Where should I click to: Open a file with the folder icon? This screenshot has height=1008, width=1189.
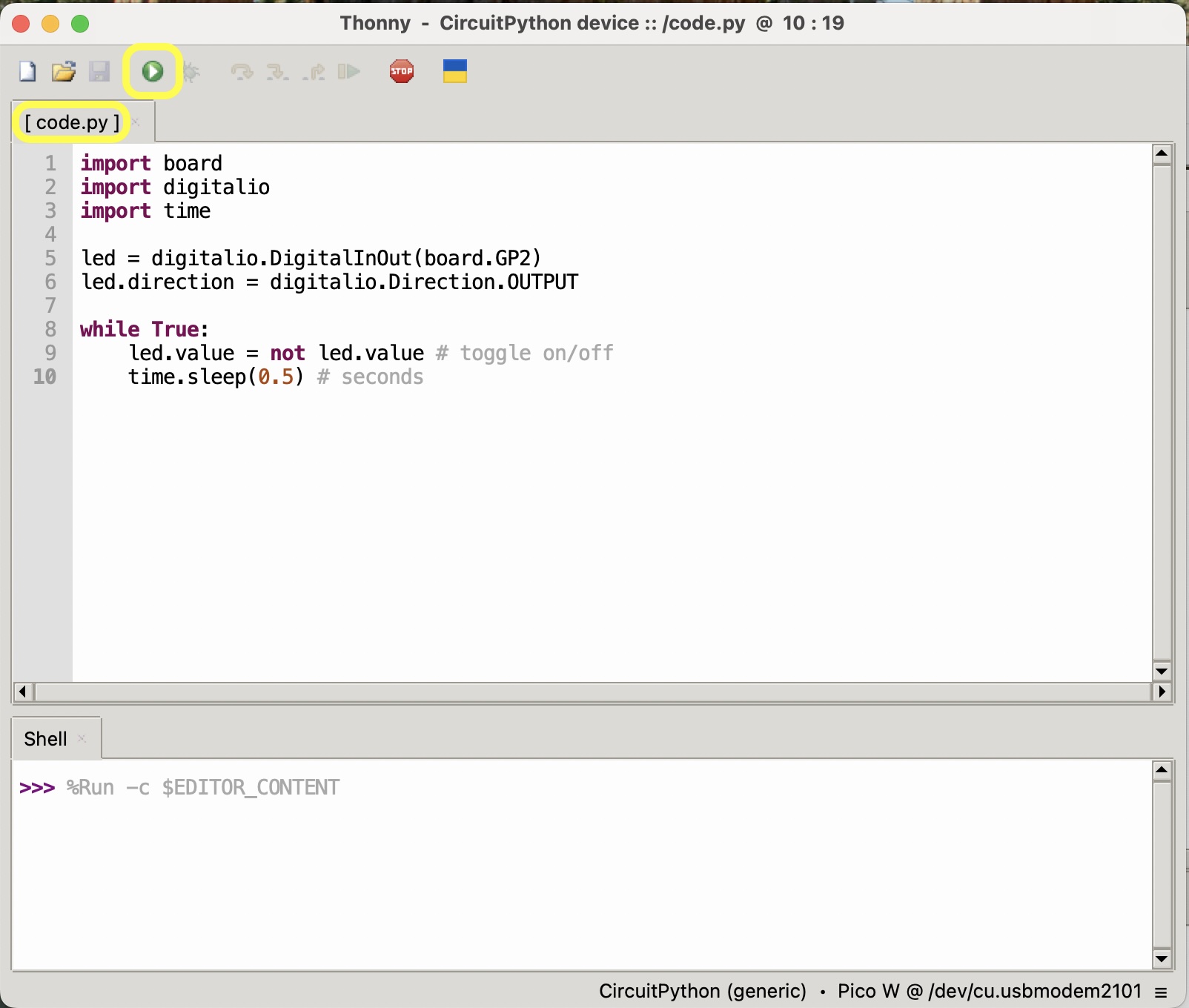[x=64, y=72]
